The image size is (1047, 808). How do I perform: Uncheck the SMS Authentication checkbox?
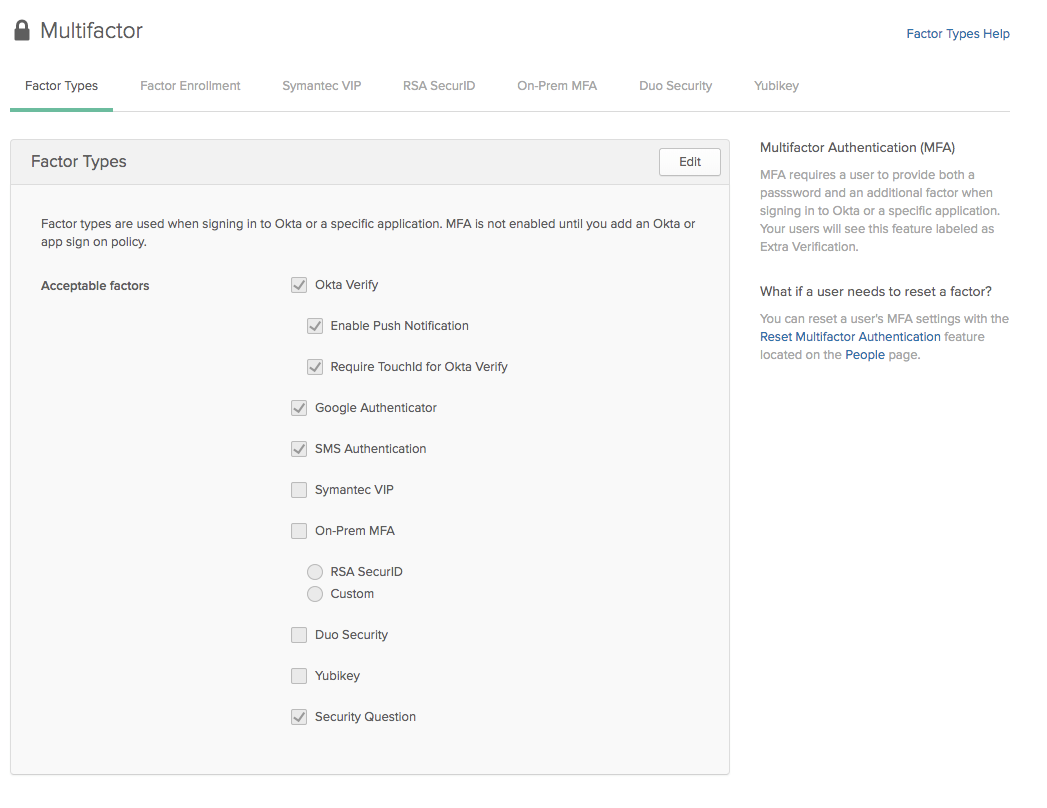pos(299,449)
